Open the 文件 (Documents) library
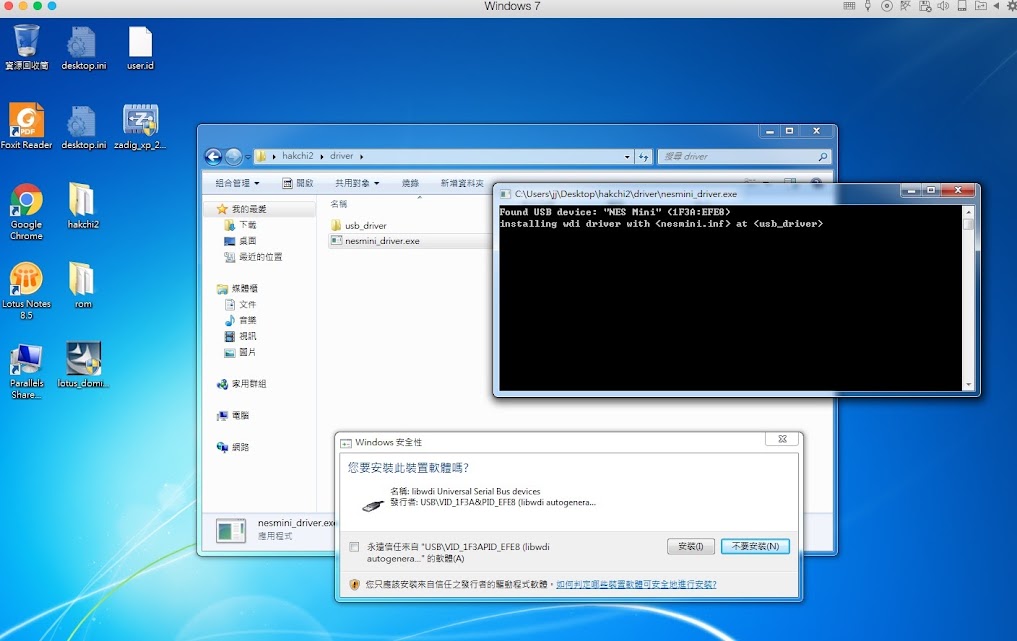1017x641 pixels. tap(240, 304)
